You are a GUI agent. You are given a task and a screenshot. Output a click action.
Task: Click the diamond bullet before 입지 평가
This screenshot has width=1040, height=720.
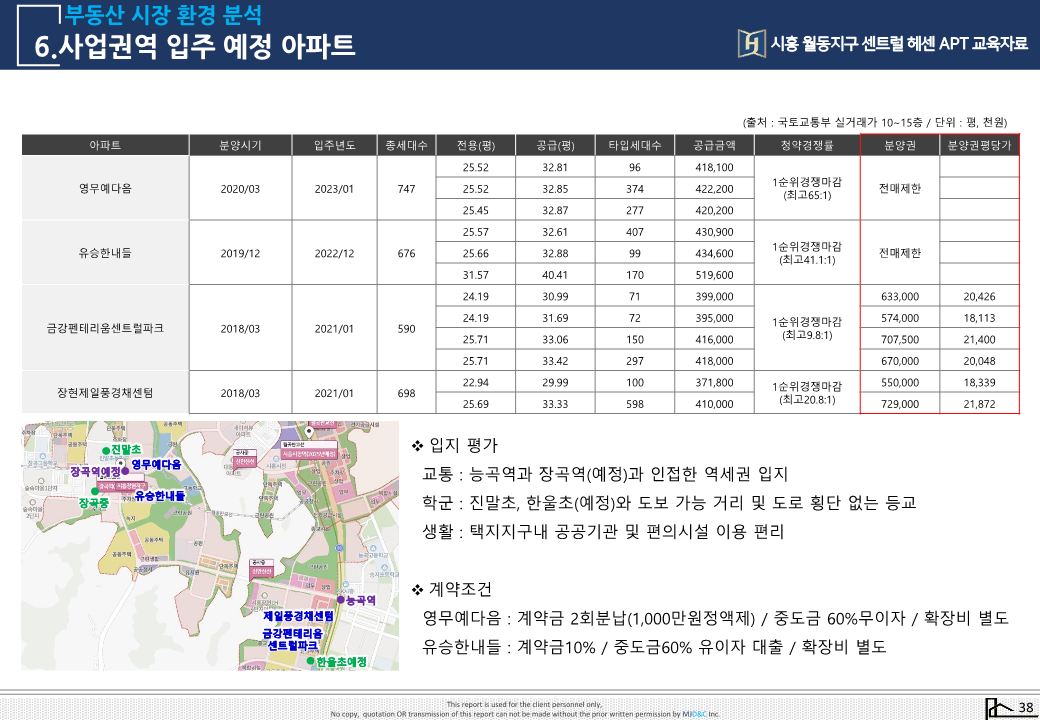pyautogui.click(x=418, y=445)
